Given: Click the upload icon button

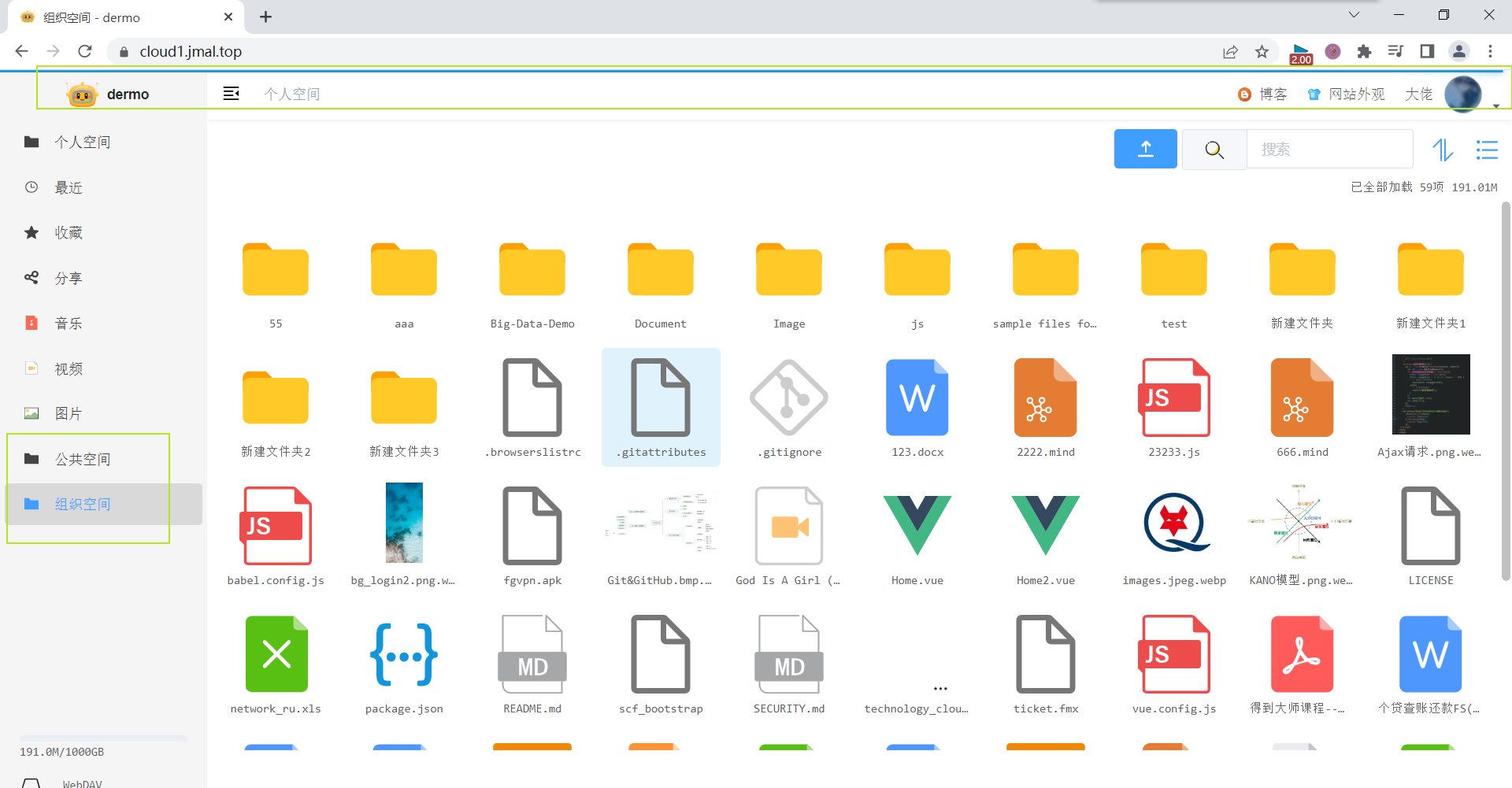Looking at the screenshot, I should pos(1145,148).
